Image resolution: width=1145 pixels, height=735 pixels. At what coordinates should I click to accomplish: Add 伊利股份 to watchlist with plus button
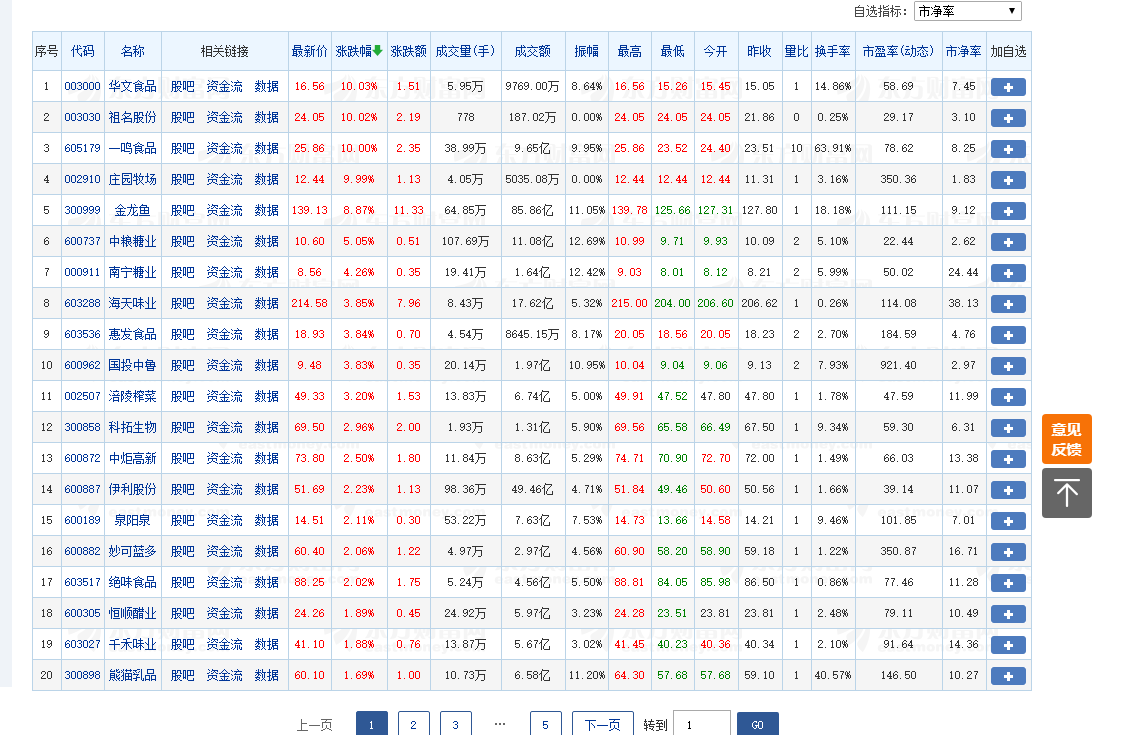(1008, 490)
